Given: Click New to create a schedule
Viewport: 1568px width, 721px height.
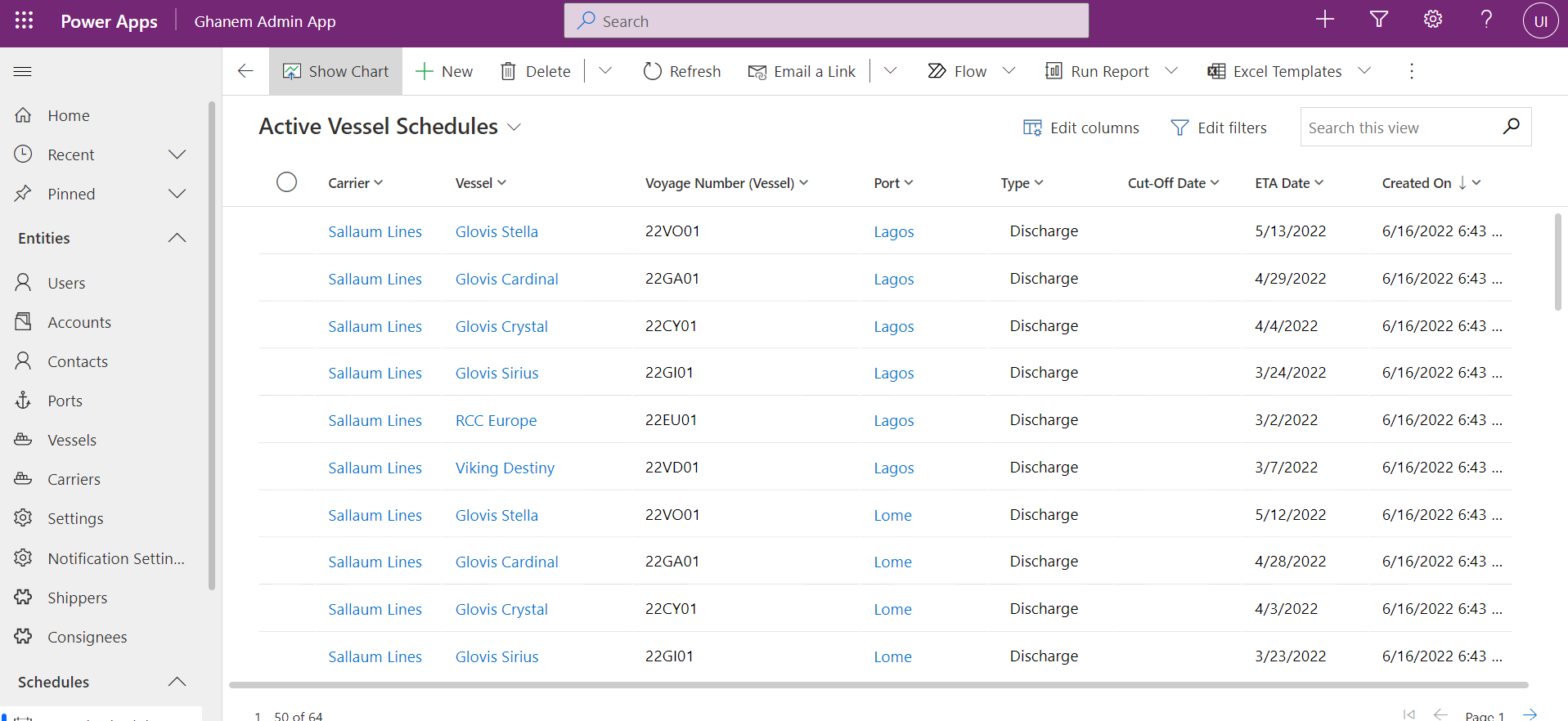Looking at the screenshot, I should coord(444,71).
